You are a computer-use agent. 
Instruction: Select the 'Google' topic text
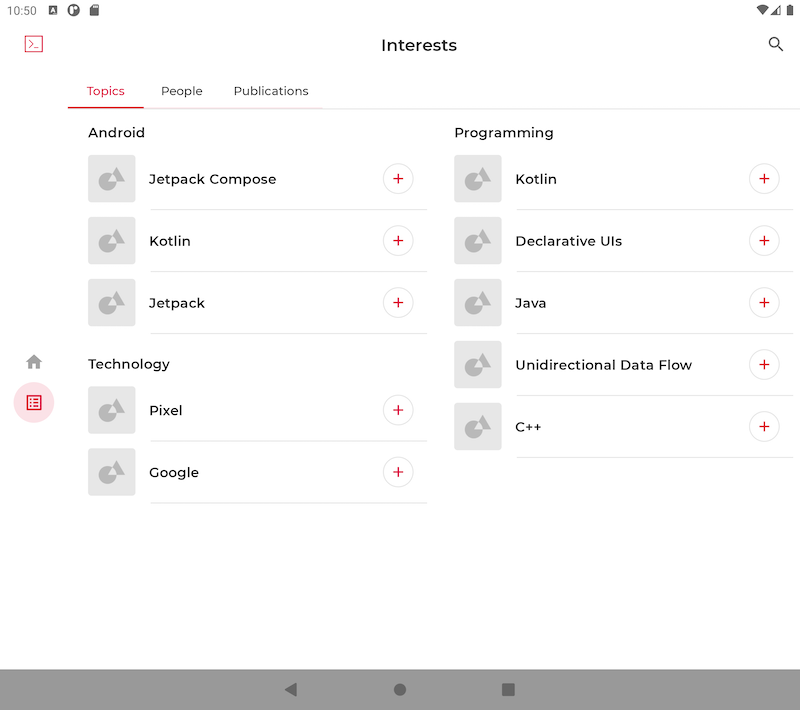tap(174, 473)
